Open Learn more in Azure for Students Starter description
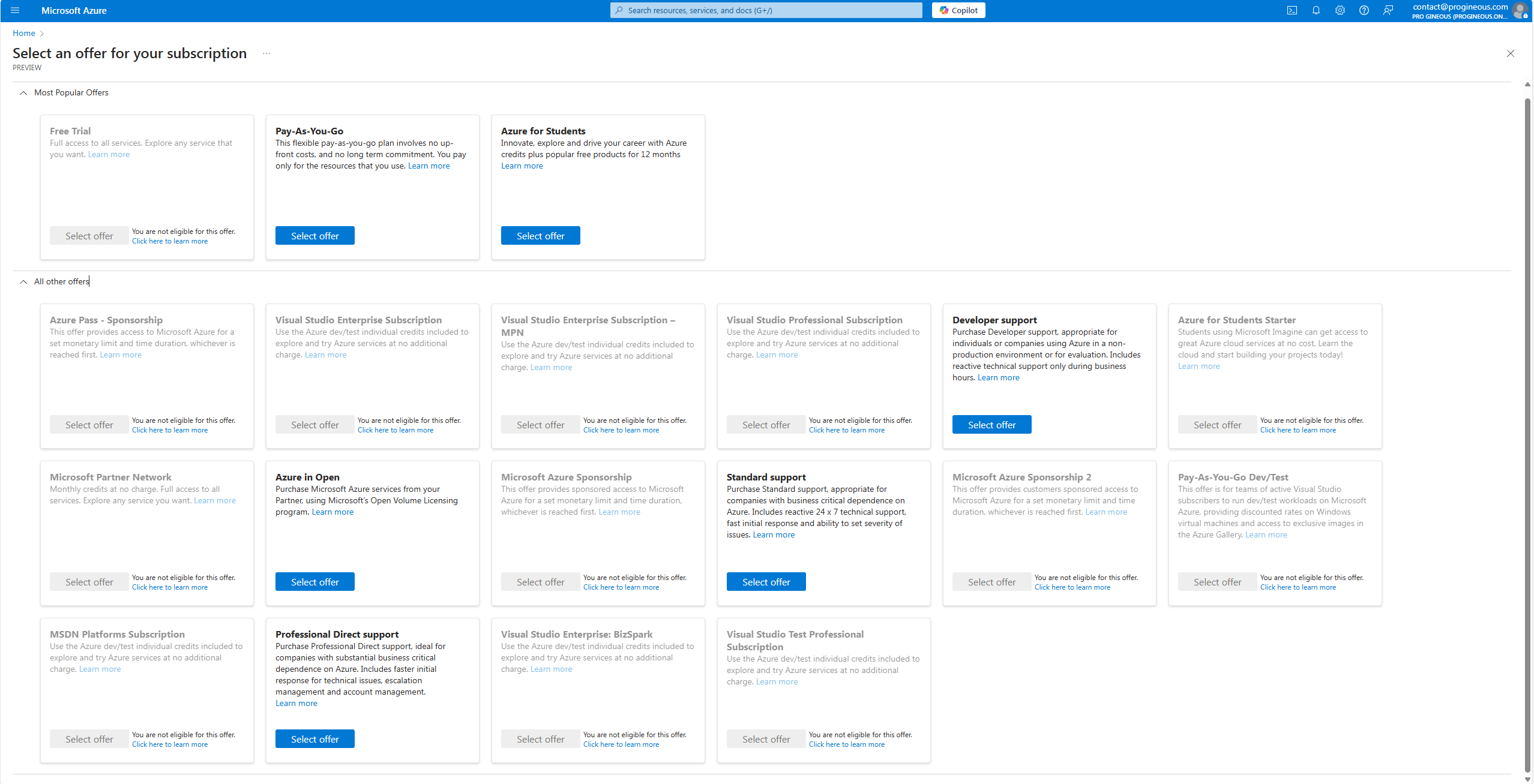Screen dimensions: 1534x784 (x=1199, y=367)
